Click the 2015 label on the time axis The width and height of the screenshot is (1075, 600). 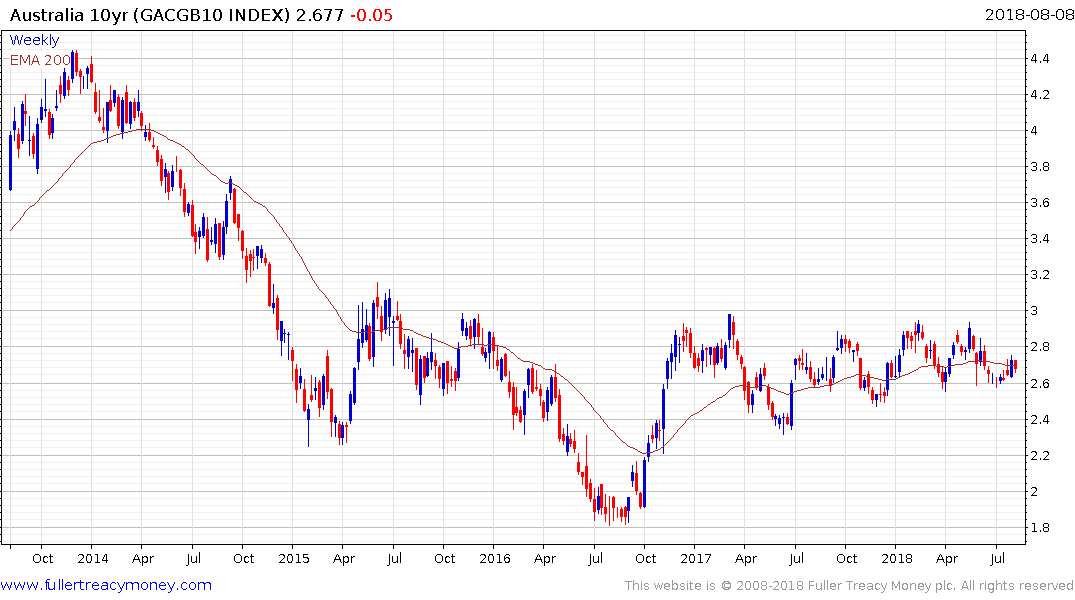(x=293, y=558)
